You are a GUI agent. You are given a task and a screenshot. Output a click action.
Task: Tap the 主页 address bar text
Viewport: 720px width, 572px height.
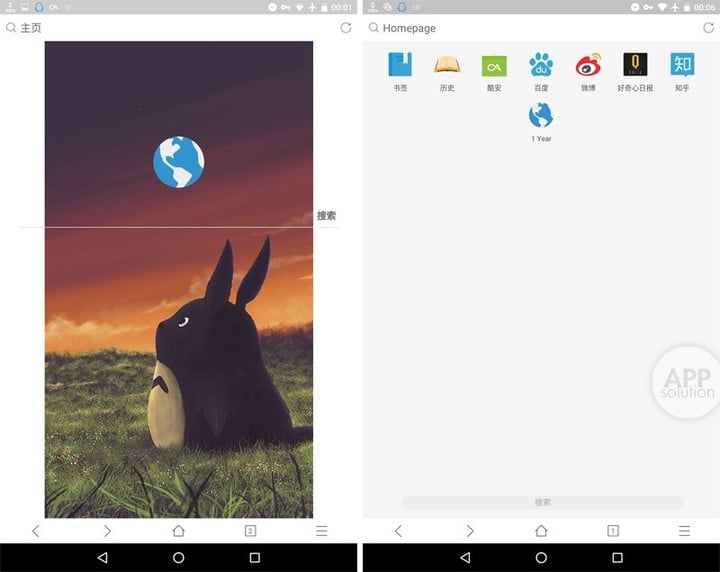pos(31,28)
